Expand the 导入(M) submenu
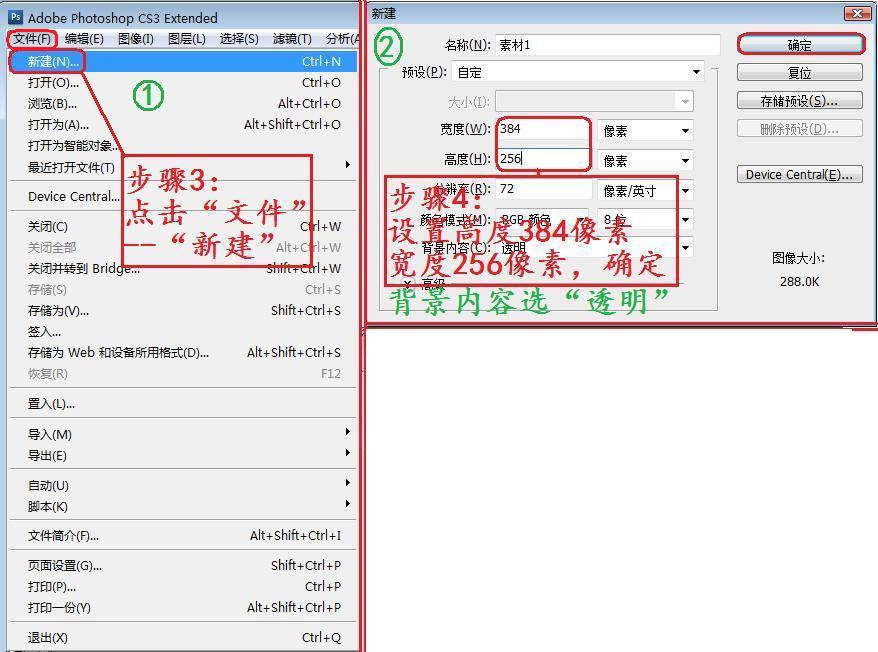The width and height of the screenshot is (878, 652). (x=183, y=434)
